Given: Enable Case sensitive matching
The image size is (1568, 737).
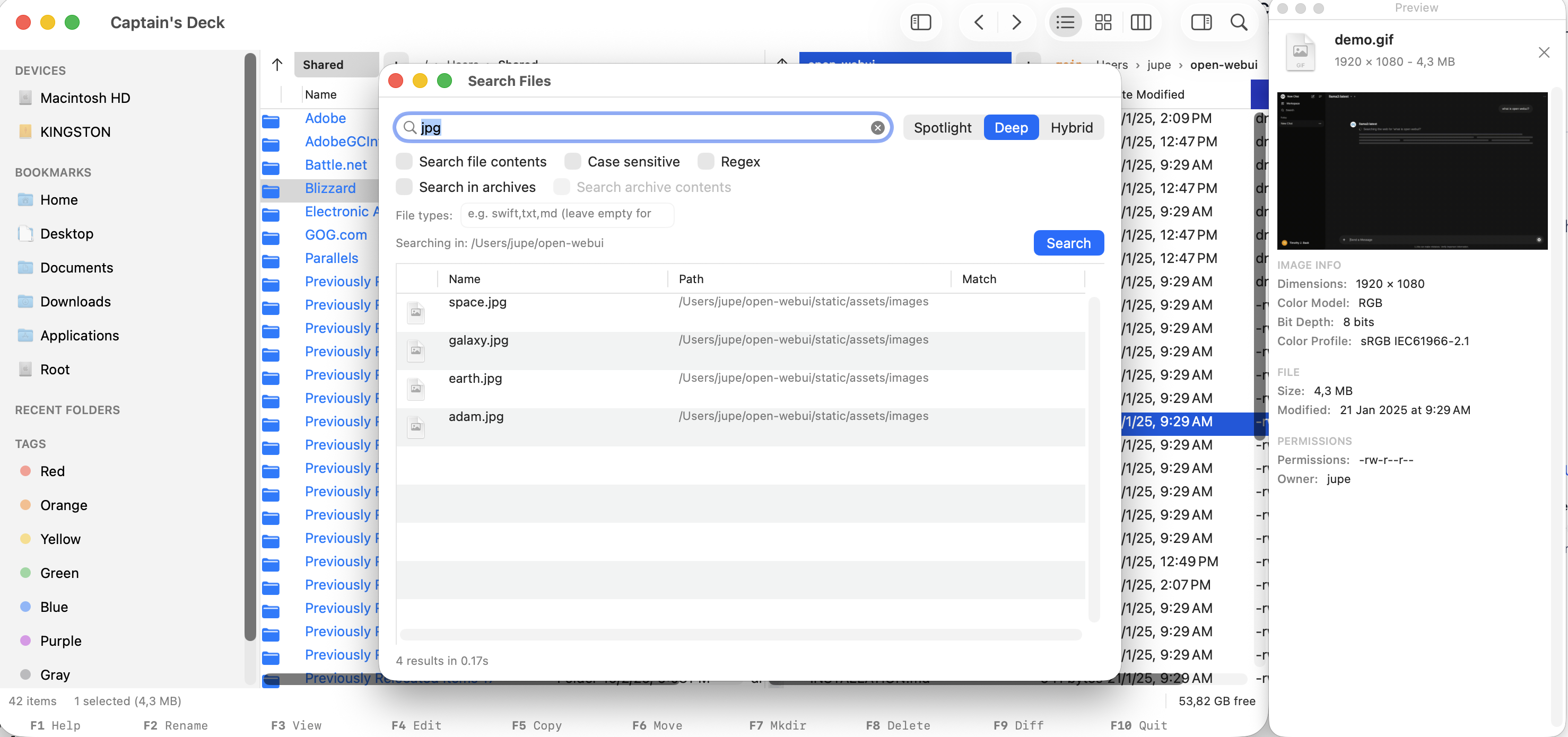Looking at the screenshot, I should click(572, 161).
